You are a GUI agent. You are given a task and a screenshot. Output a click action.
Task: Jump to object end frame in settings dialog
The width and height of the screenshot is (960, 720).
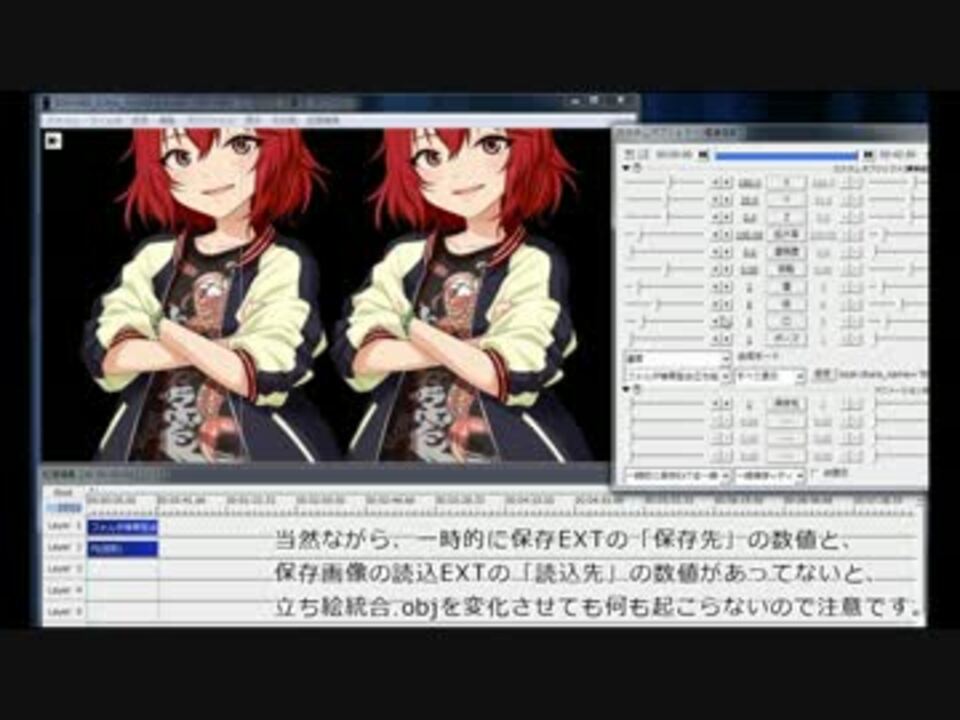(868, 155)
